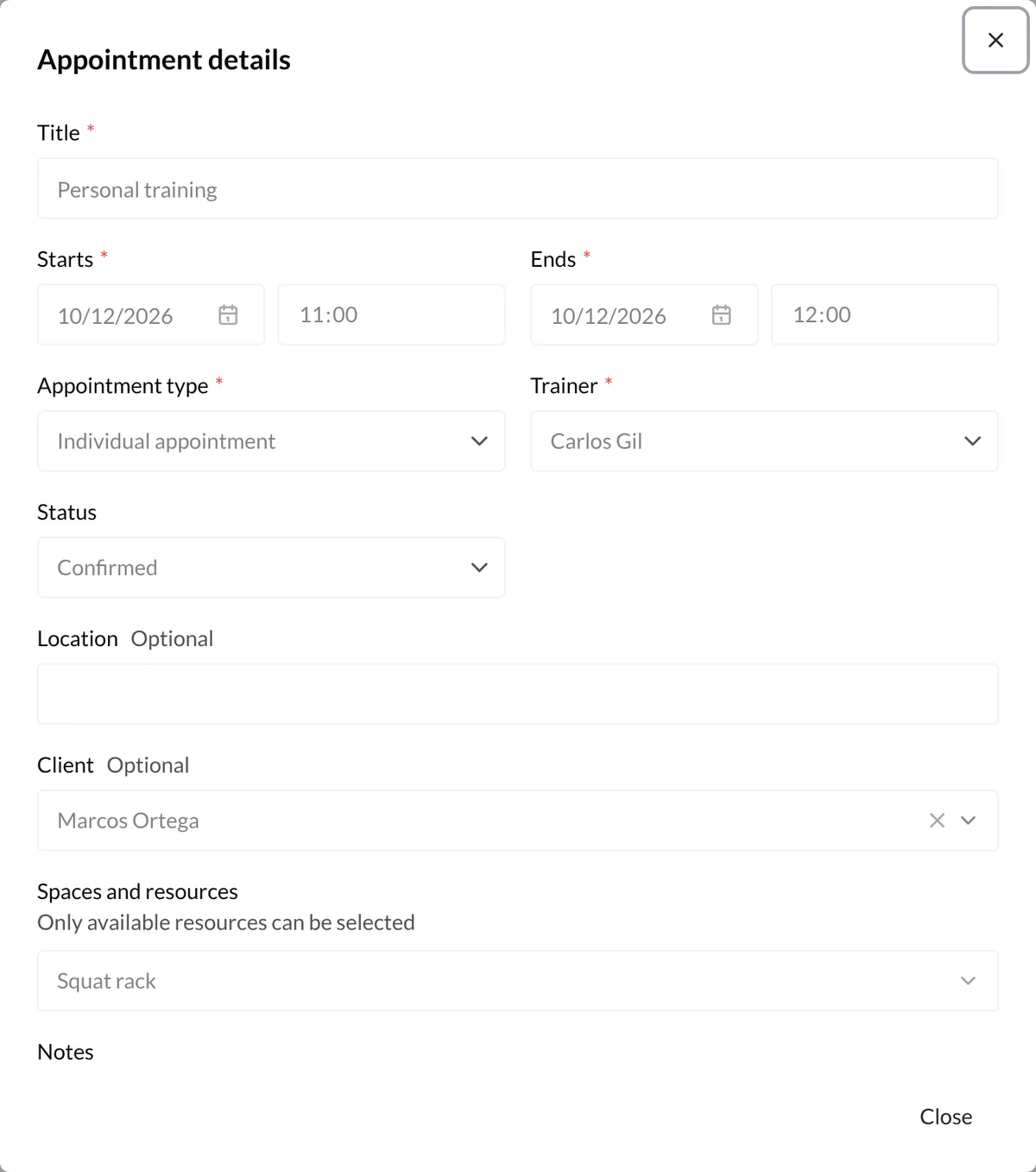
Task: Click the Spaces and resources label
Action: [137, 891]
